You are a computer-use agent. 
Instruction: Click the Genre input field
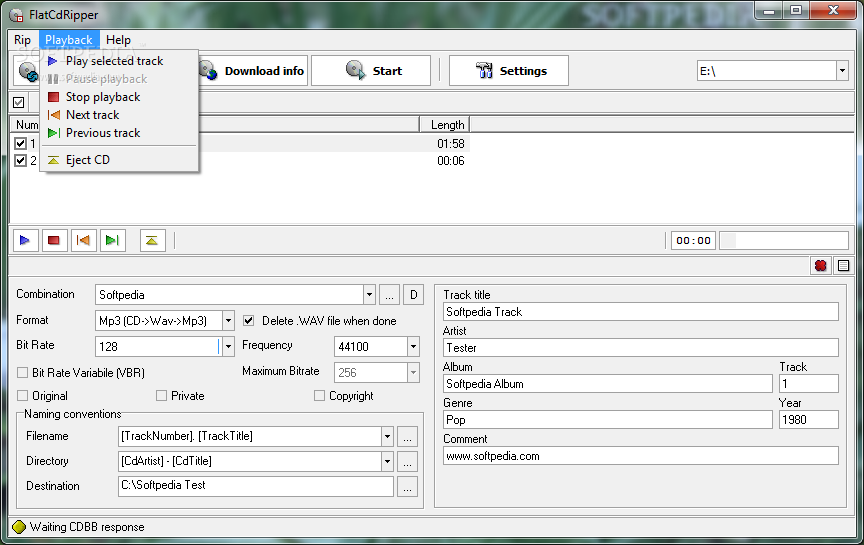[x=608, y=420]
